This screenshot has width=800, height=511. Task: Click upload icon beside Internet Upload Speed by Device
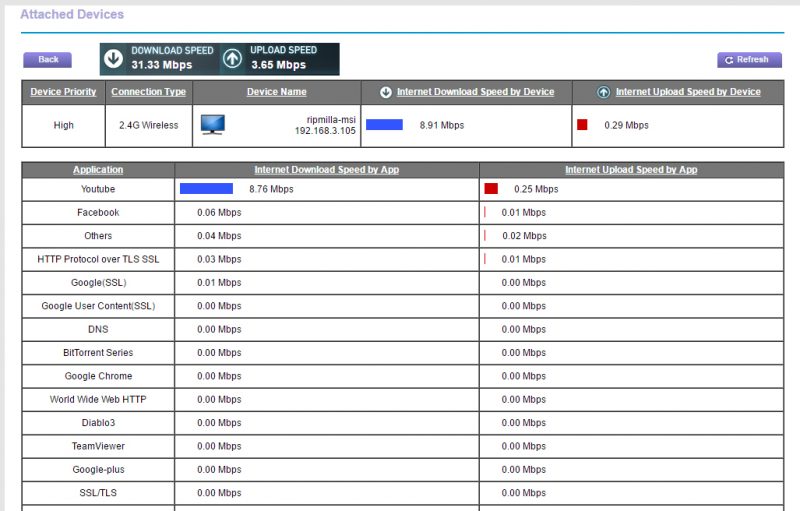[604, 92]
